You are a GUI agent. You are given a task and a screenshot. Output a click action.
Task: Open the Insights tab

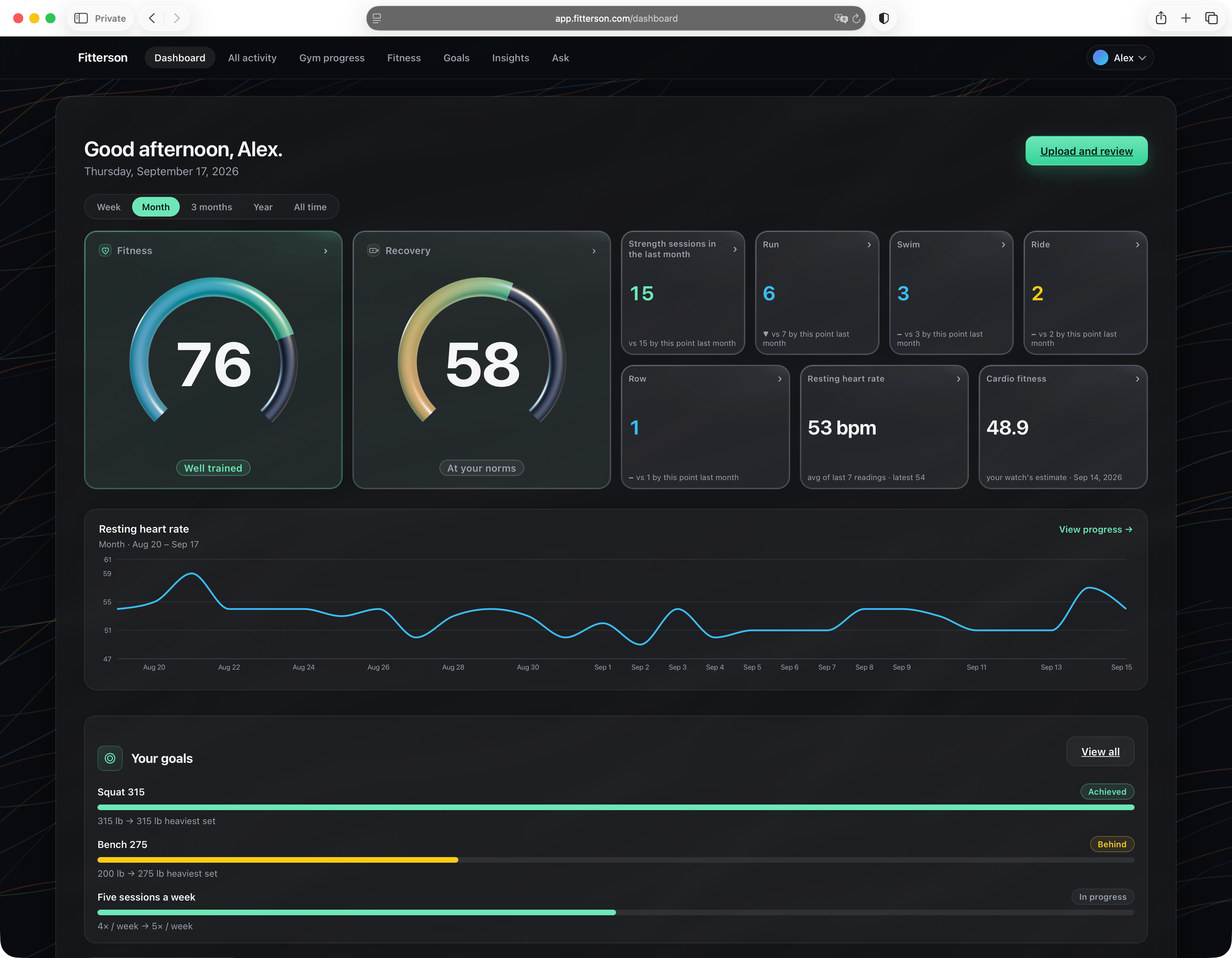pos(511,57)
